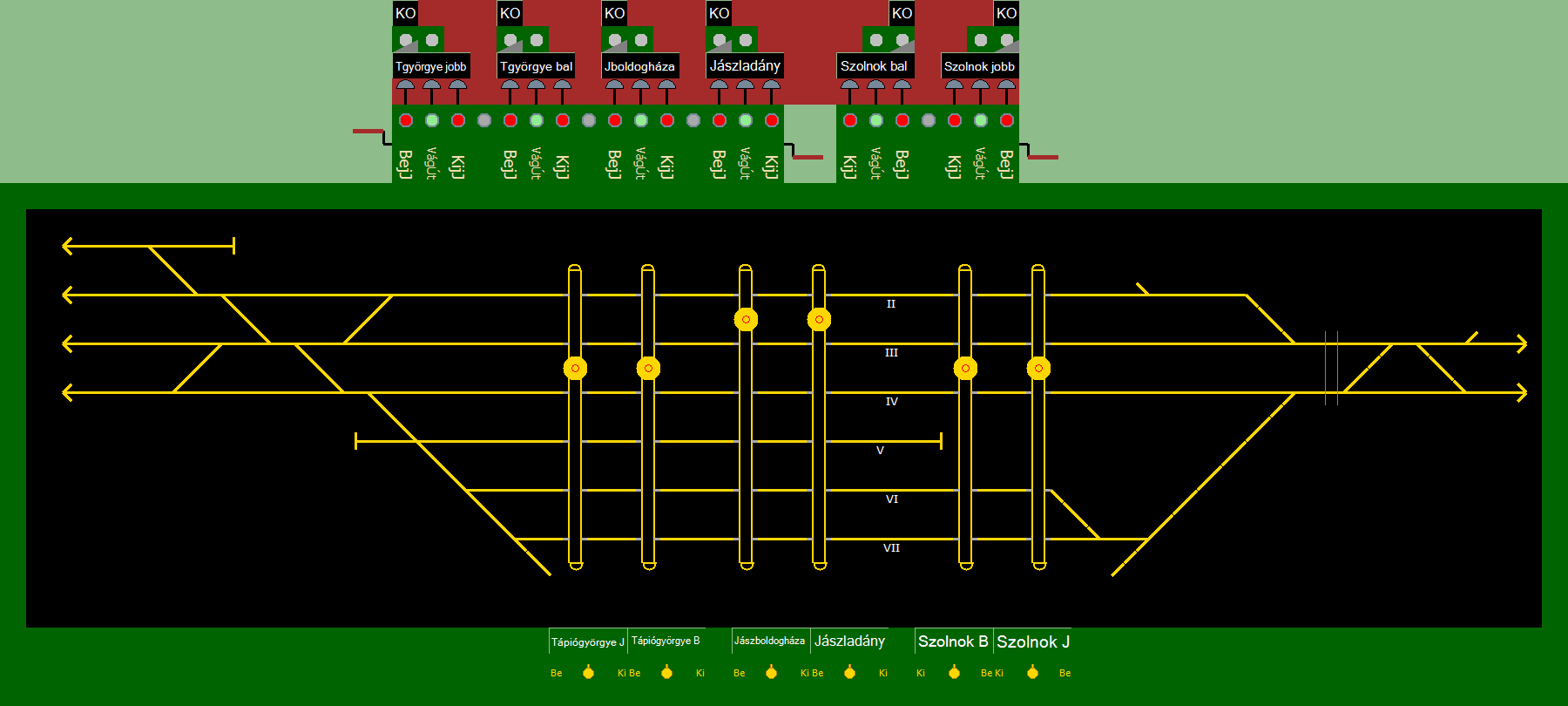Click the red KiJ lamp of Jászladány
Screen dimensions: 1568x706
(x=772, y=120)
